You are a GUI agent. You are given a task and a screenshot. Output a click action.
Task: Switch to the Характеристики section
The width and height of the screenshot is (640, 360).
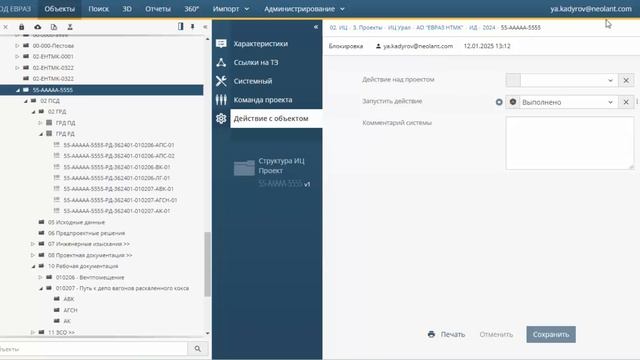260,44
